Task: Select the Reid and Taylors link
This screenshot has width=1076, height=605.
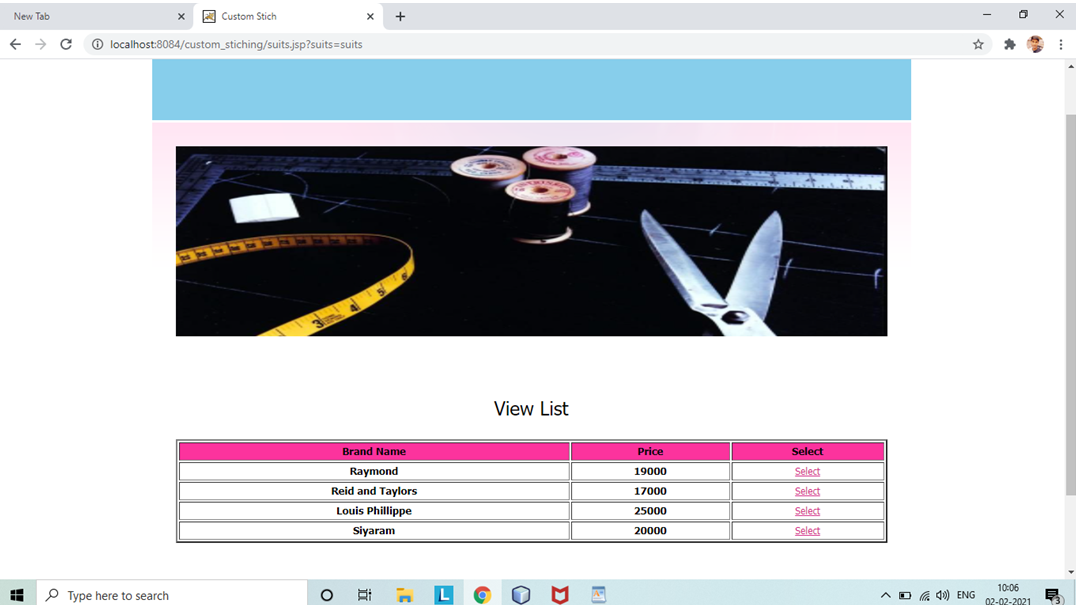Action: [807, 491]
